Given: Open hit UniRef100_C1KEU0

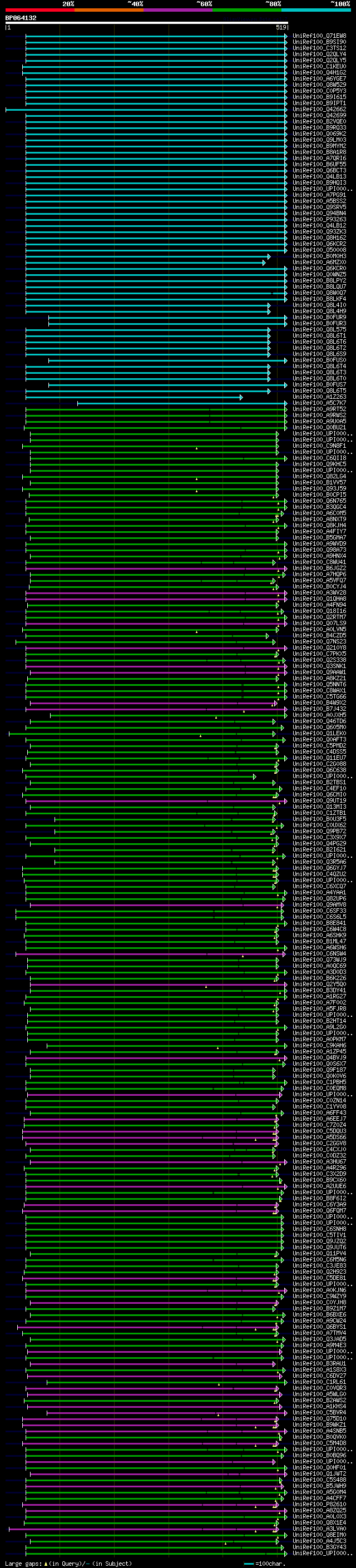Looking at the screenshot, I should pyautogui.click(x=319, y=66).
